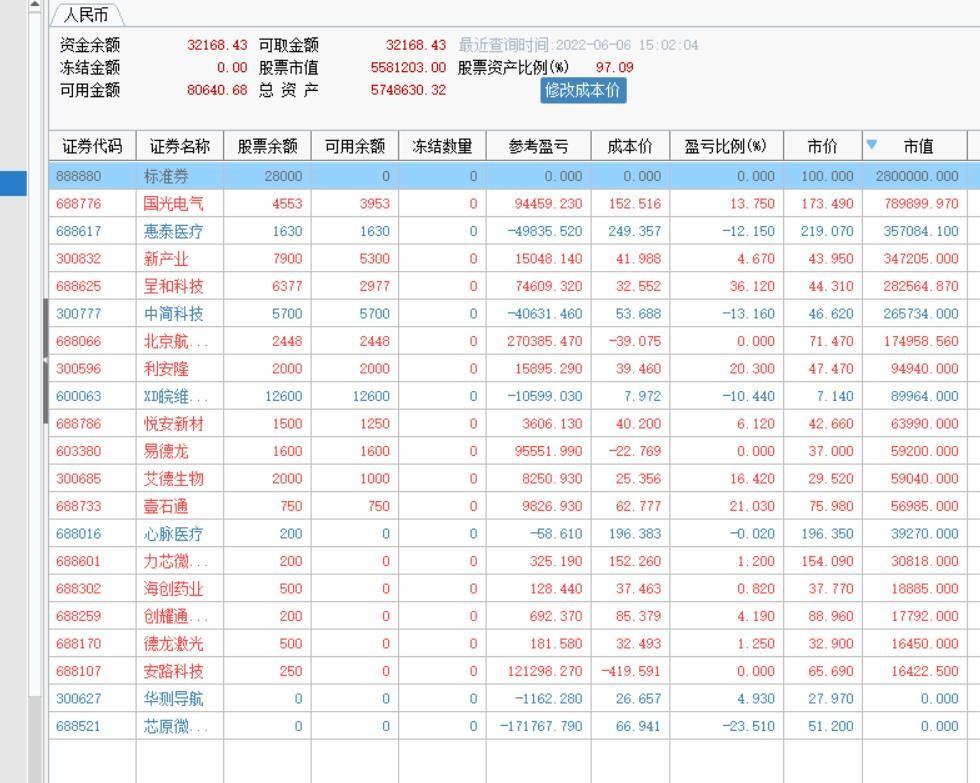
Task: Select stock 海创药业
Action: (x=173, y=589)
